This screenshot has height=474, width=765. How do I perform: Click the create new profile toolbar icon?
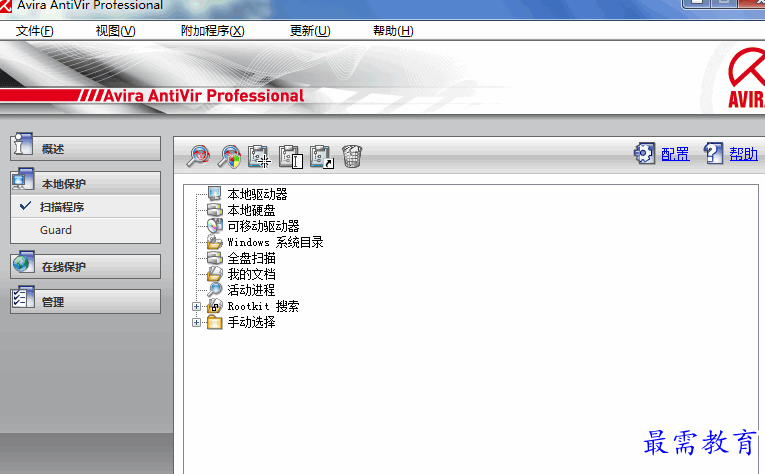click(x=260, y=156)
